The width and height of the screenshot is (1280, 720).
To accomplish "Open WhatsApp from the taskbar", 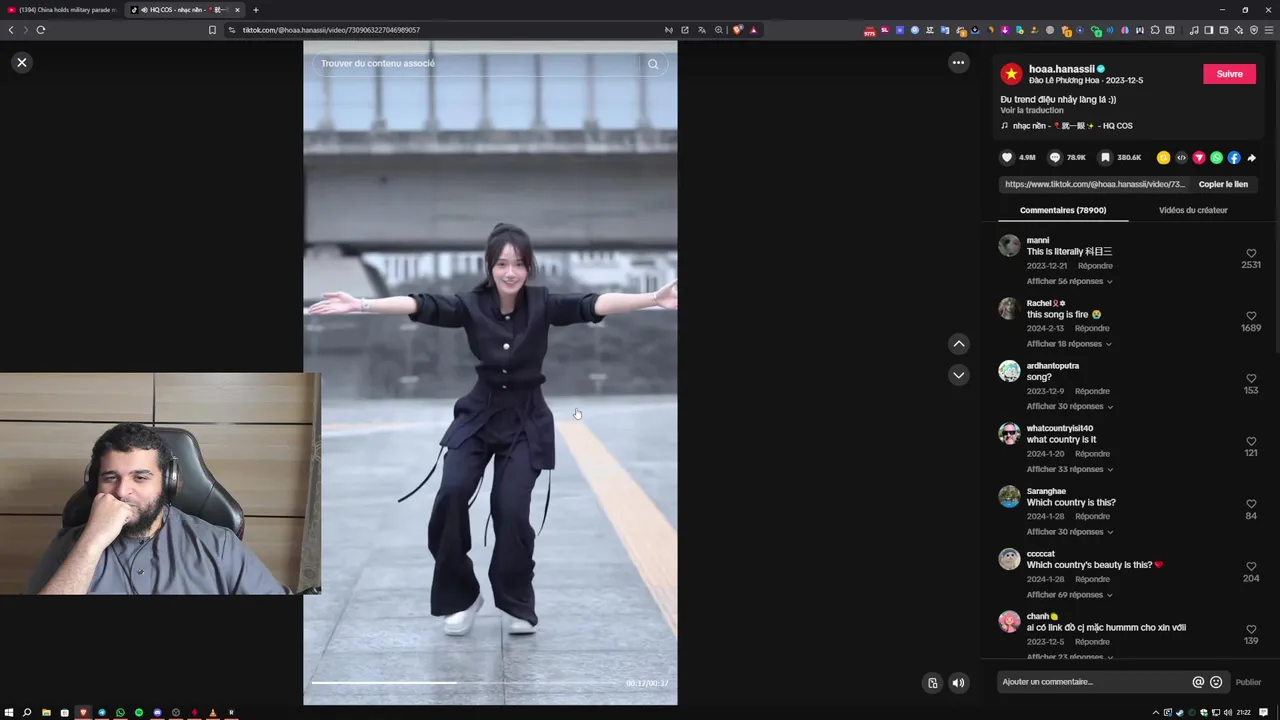I will tap(120, 712).
